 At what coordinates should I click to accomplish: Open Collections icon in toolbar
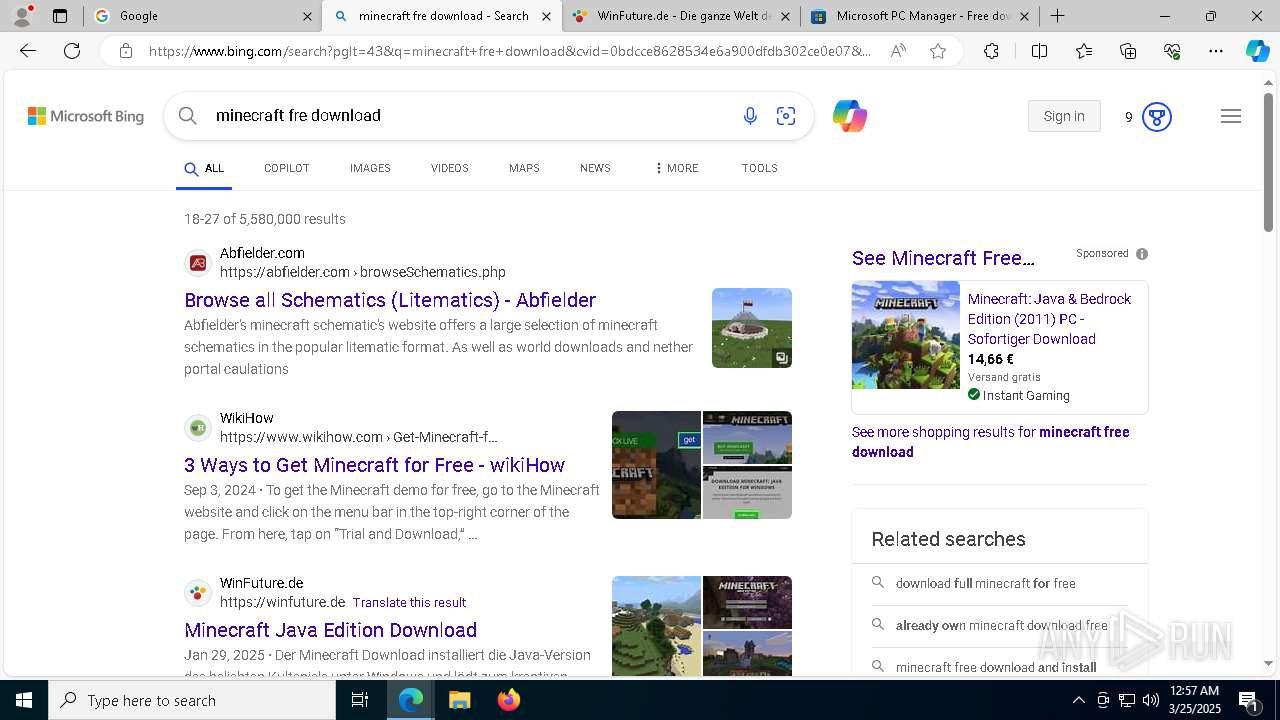[x=1128, y=51]
